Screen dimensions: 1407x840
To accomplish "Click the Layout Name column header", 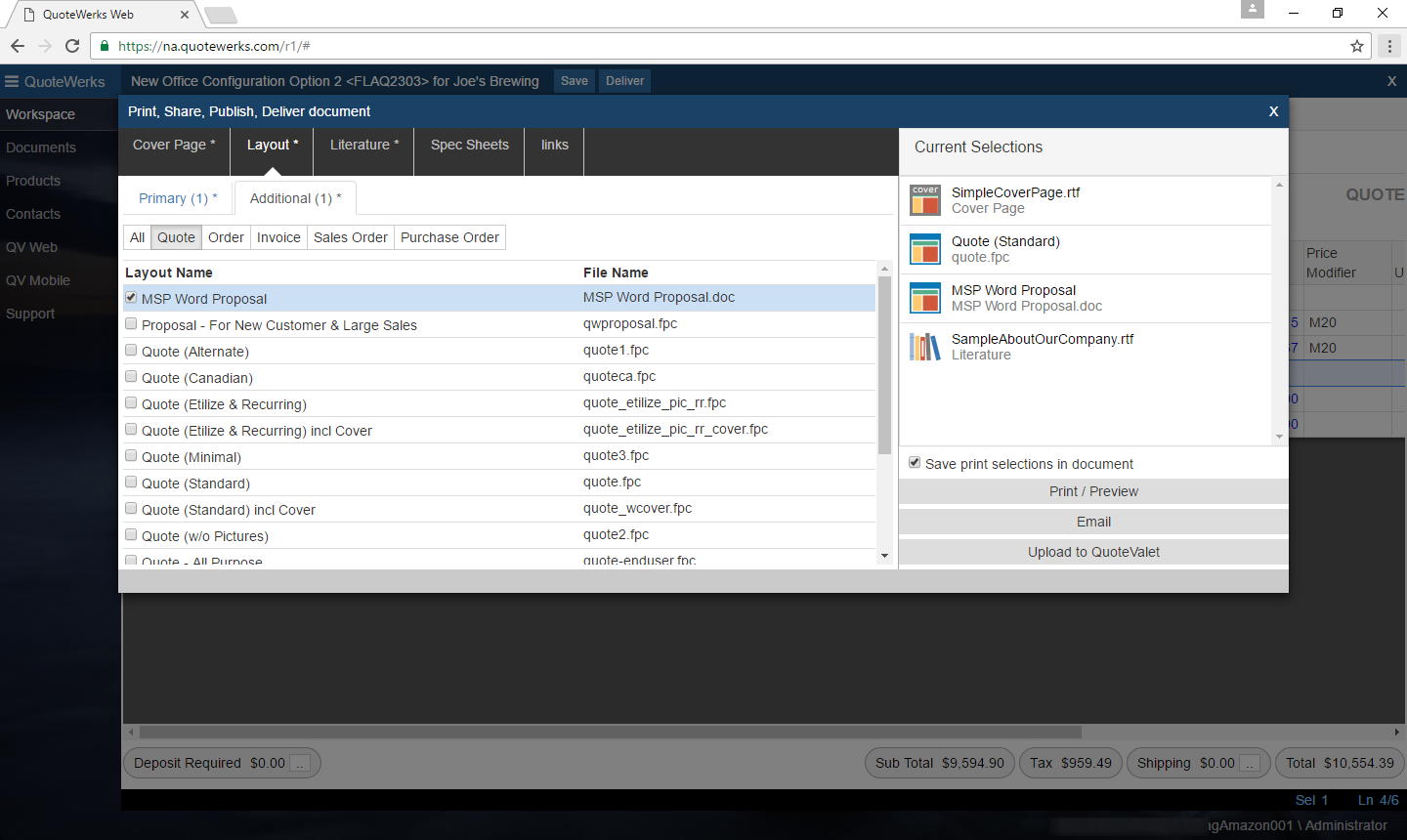I will 168,273.
